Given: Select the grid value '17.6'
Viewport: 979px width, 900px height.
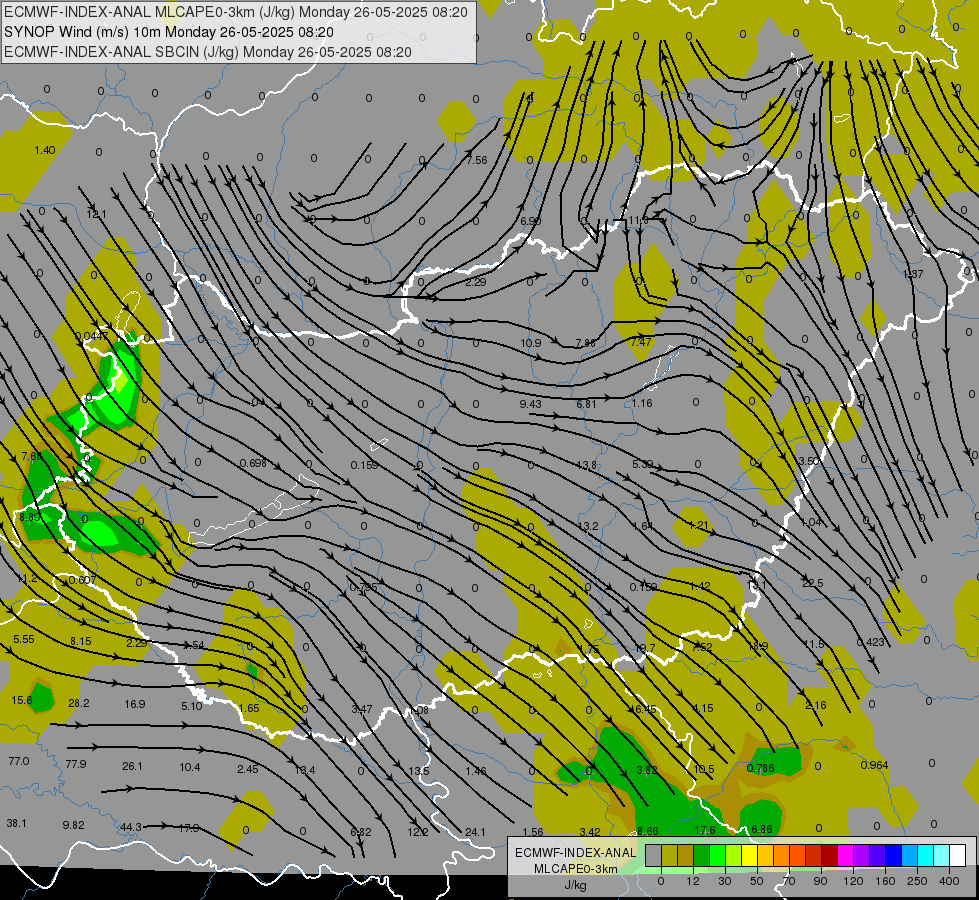Looking at the screenshot, I should [x=705, y=830].
